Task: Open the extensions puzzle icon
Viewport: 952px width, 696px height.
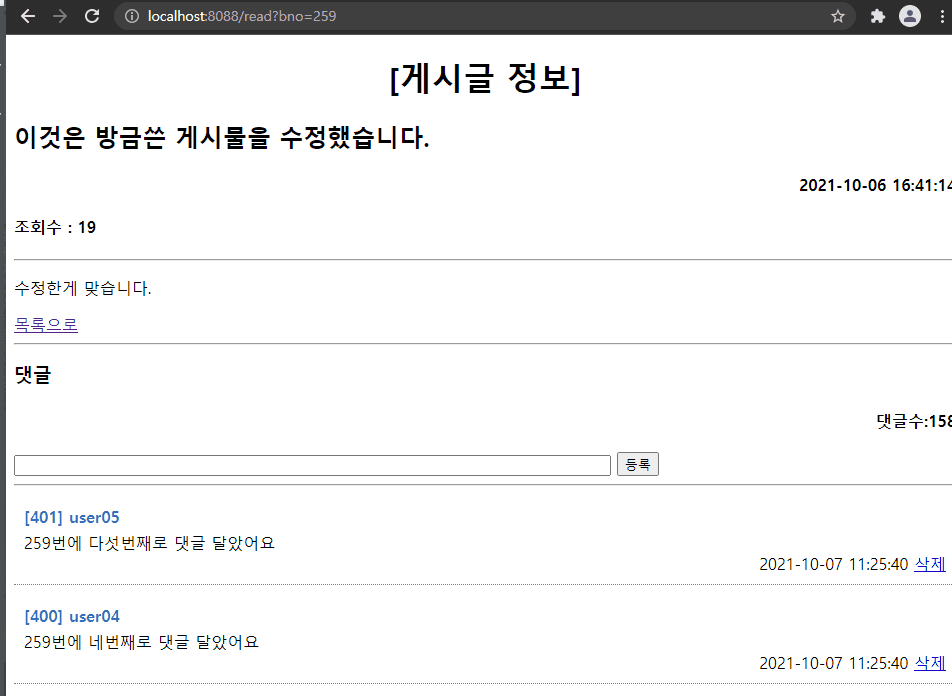Action: click(877, 16)
